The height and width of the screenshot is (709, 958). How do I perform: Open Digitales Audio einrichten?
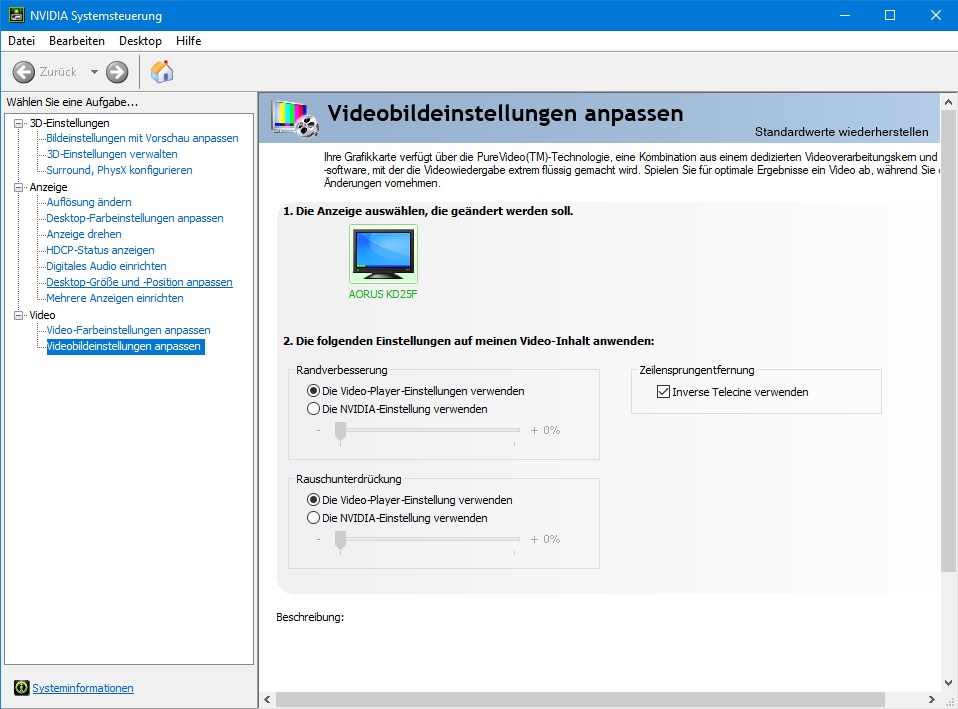[106, 266]
